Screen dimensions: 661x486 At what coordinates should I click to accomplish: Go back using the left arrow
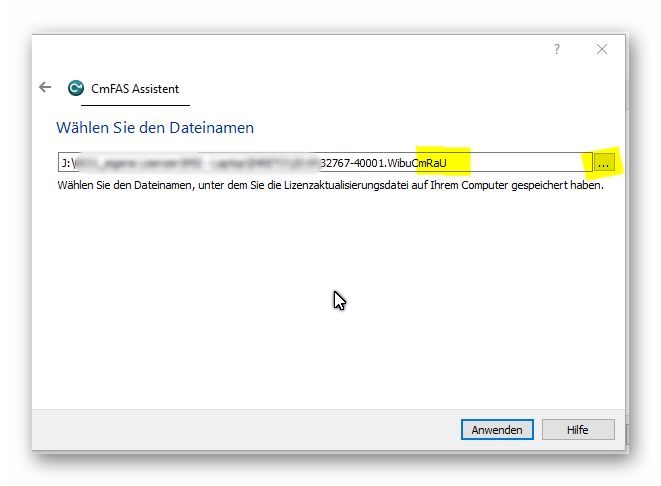pos(45,87)
